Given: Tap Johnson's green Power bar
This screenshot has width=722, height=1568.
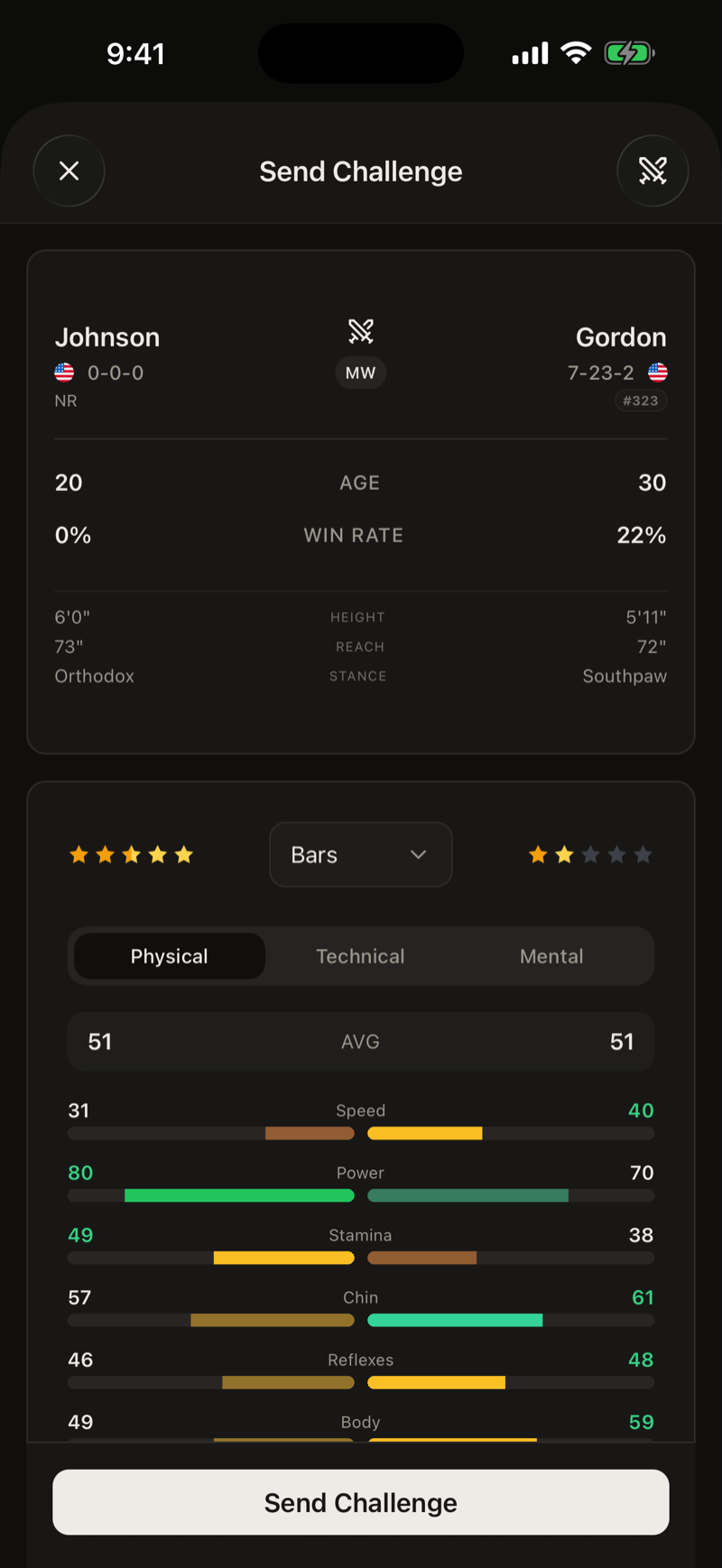Looking at the screenshot, I should point(239,1195).
